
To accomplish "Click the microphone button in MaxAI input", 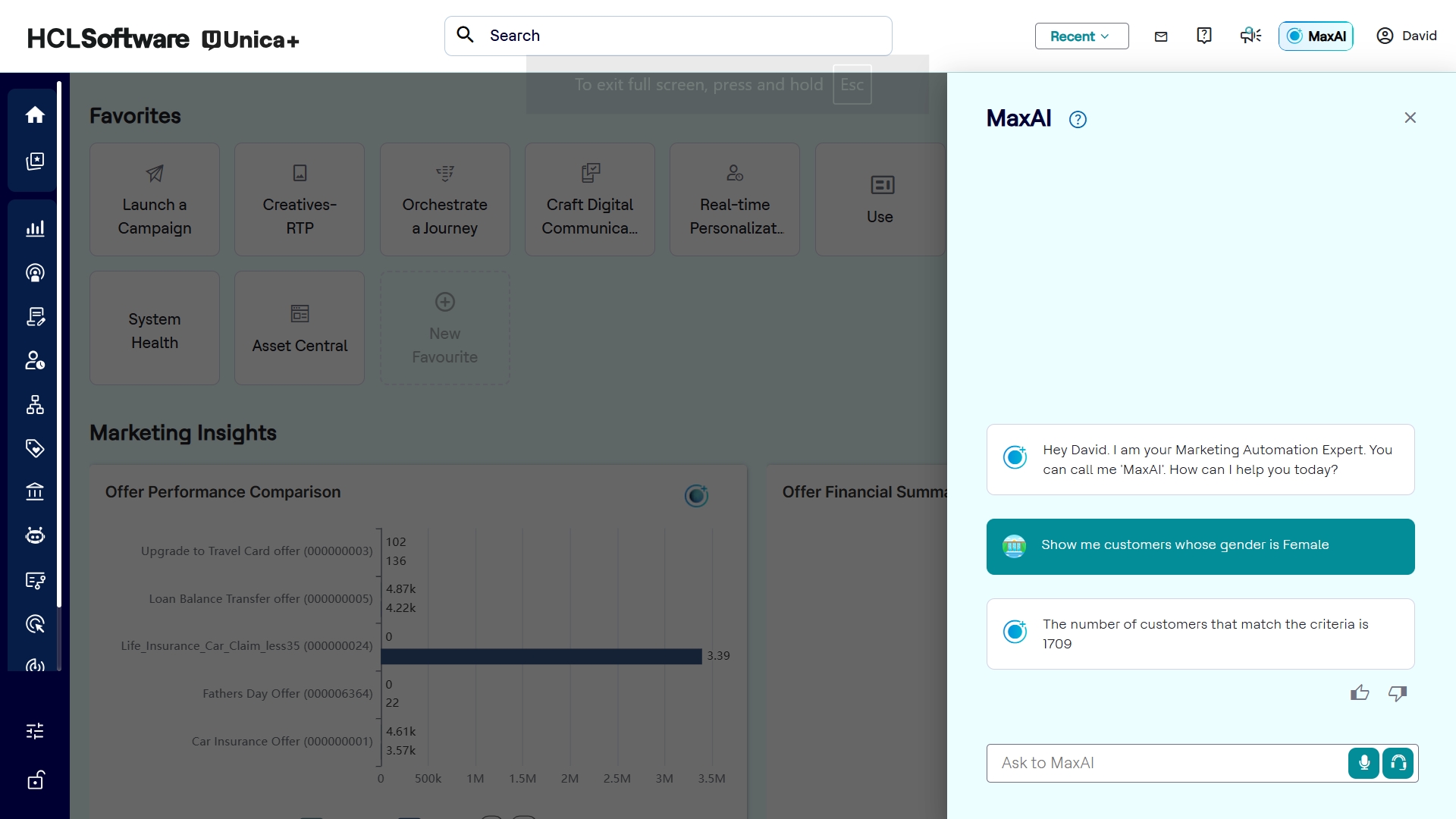I will (x=1363, y=763).
